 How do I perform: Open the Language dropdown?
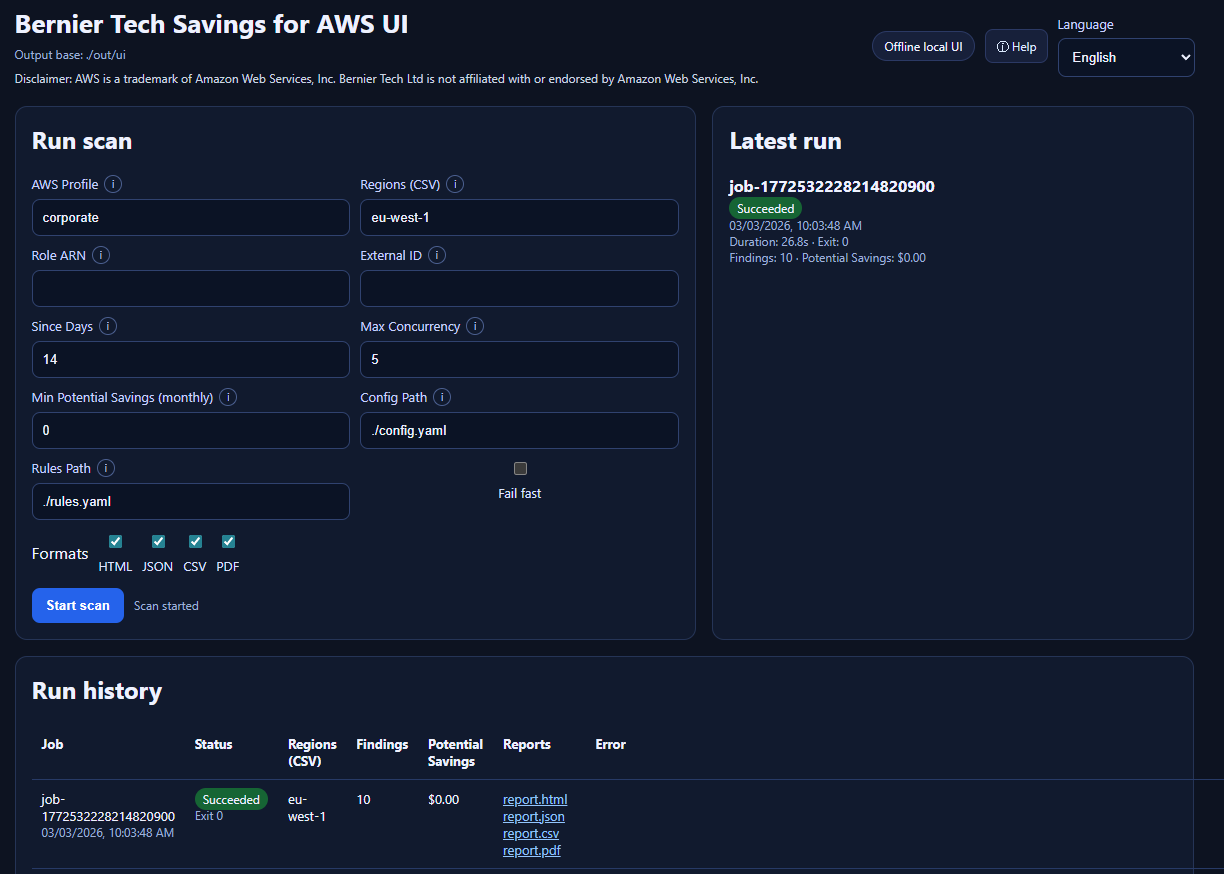[1126, 58]
